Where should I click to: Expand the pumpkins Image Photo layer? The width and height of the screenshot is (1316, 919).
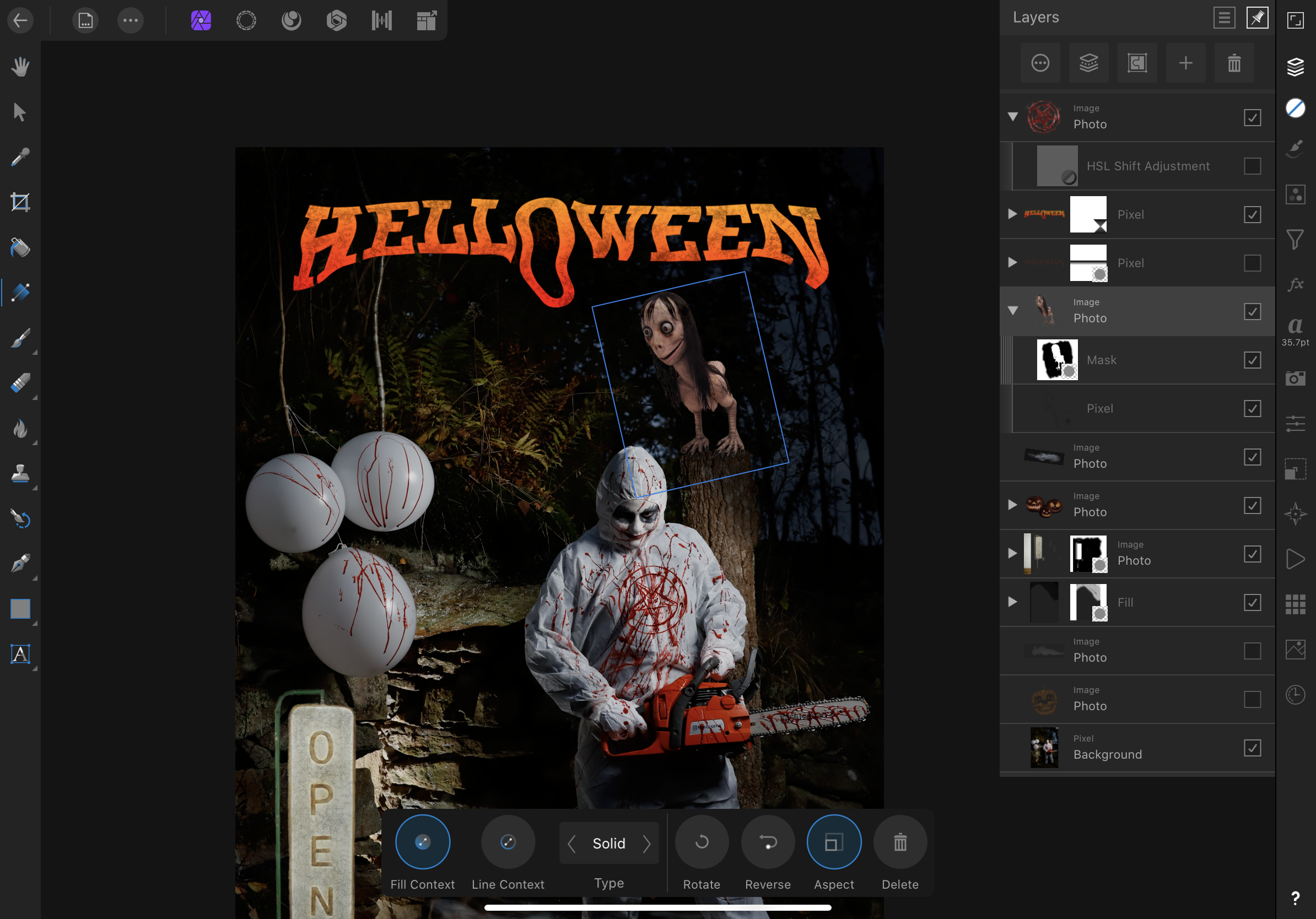[1013, 505]
